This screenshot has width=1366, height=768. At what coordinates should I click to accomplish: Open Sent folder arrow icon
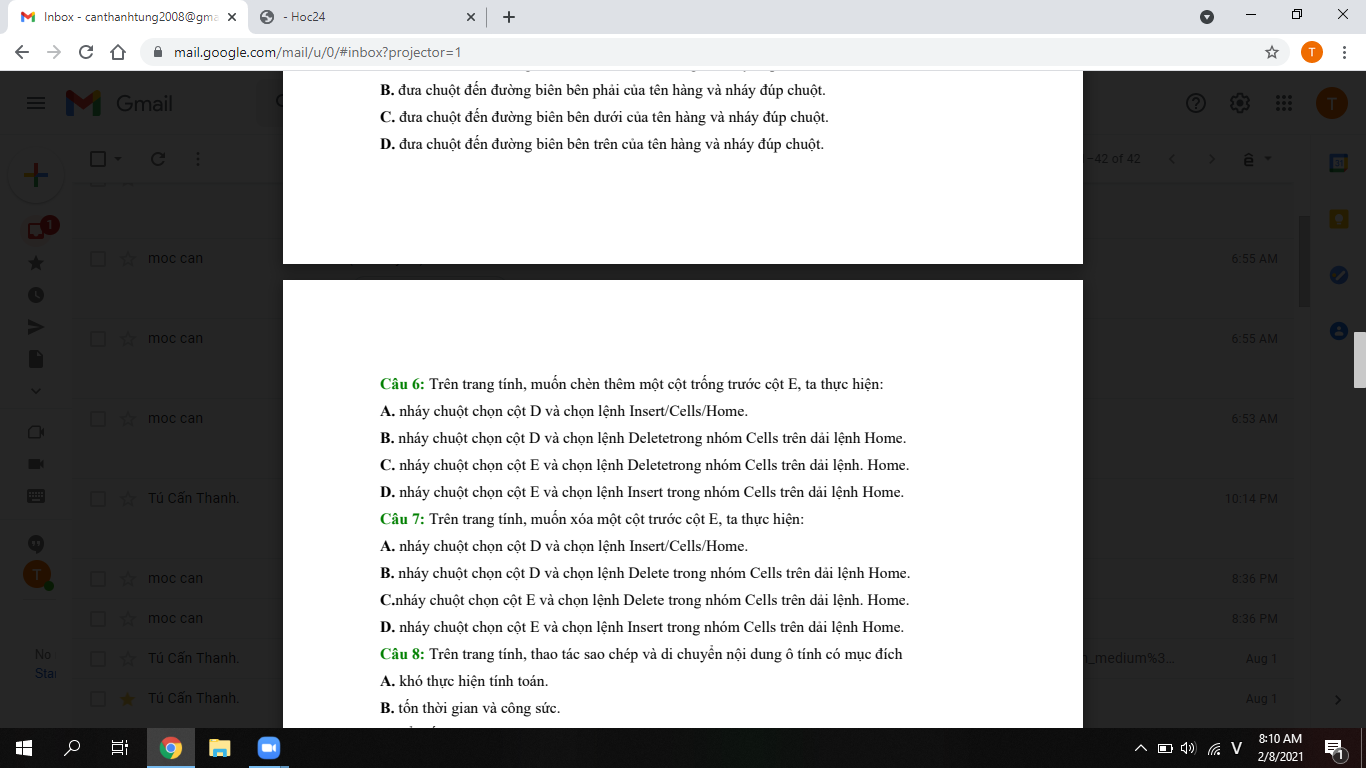(36, 327)
